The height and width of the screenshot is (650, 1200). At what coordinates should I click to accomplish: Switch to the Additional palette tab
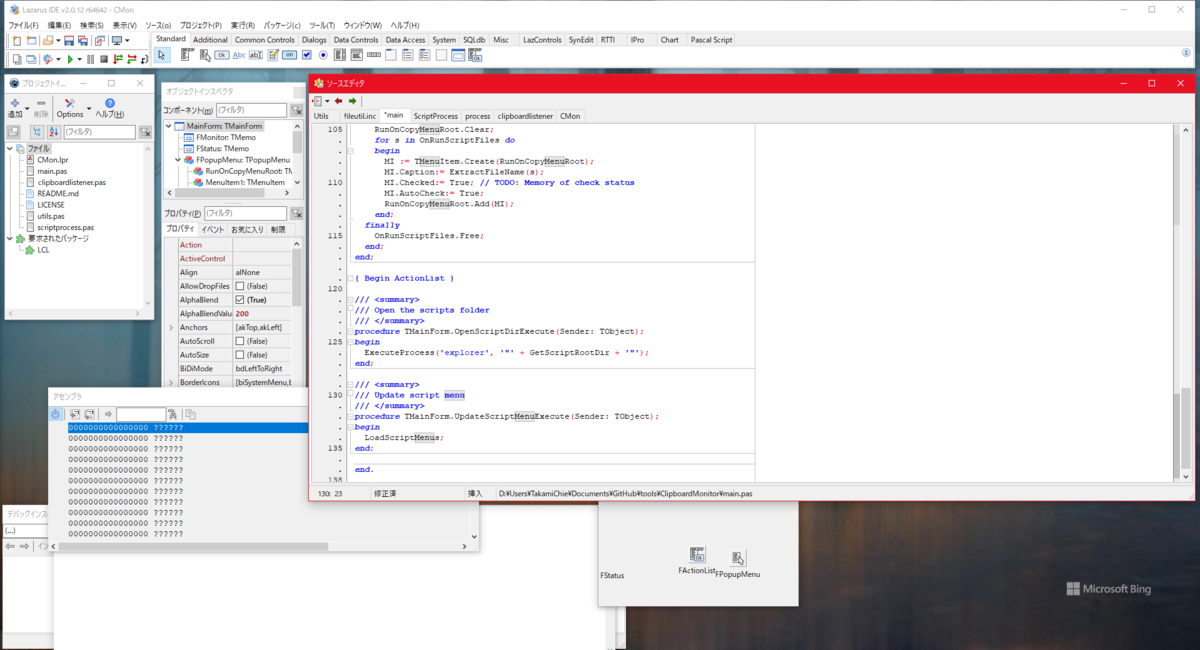tap(210, 40)
